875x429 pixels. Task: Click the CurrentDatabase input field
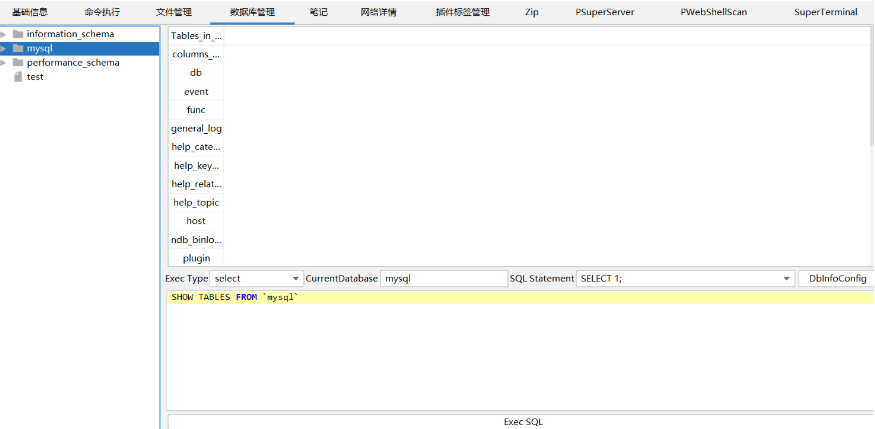pyautogui.click(x=444, y=279)
